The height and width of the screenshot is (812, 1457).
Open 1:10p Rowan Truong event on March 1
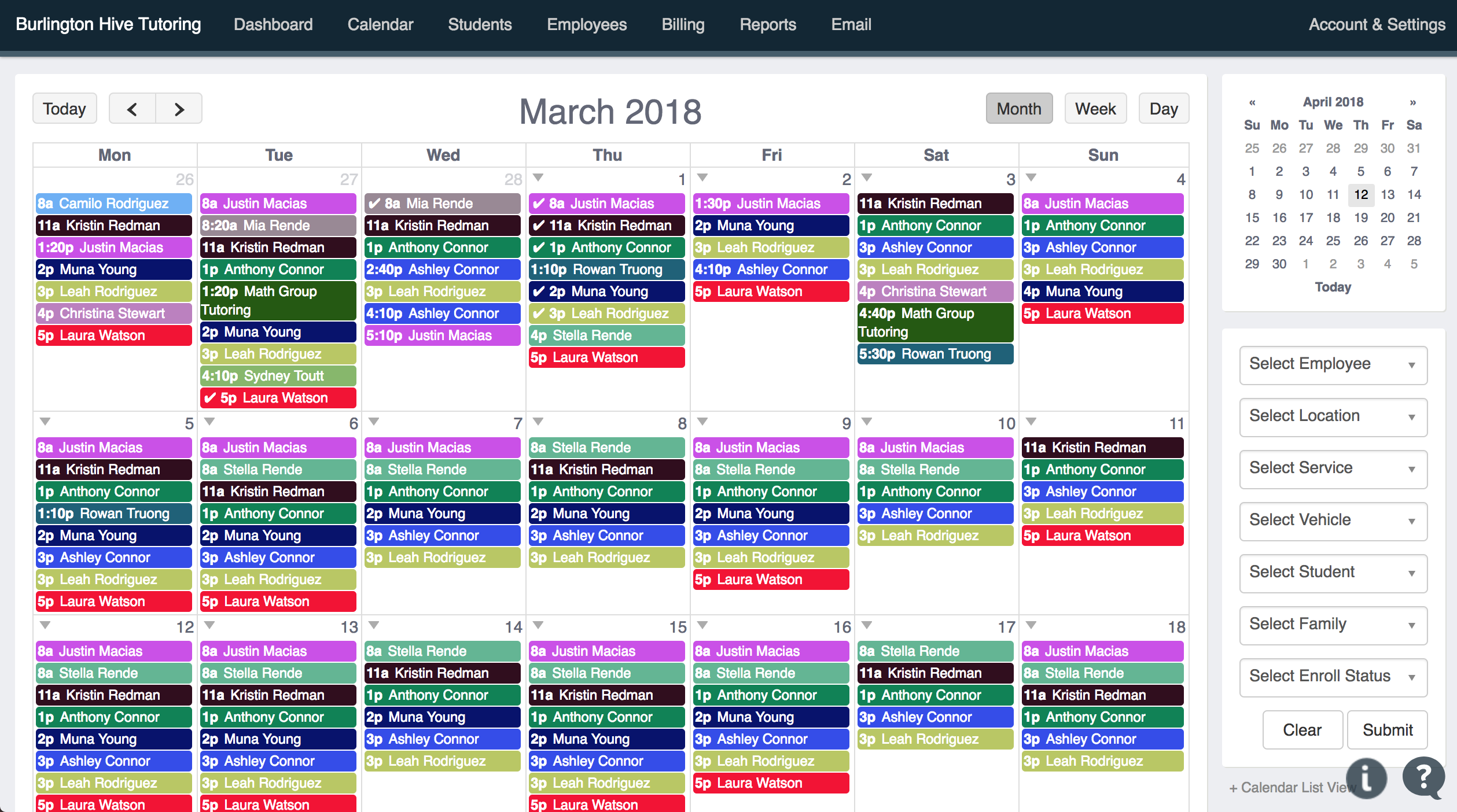pos(607,270)
